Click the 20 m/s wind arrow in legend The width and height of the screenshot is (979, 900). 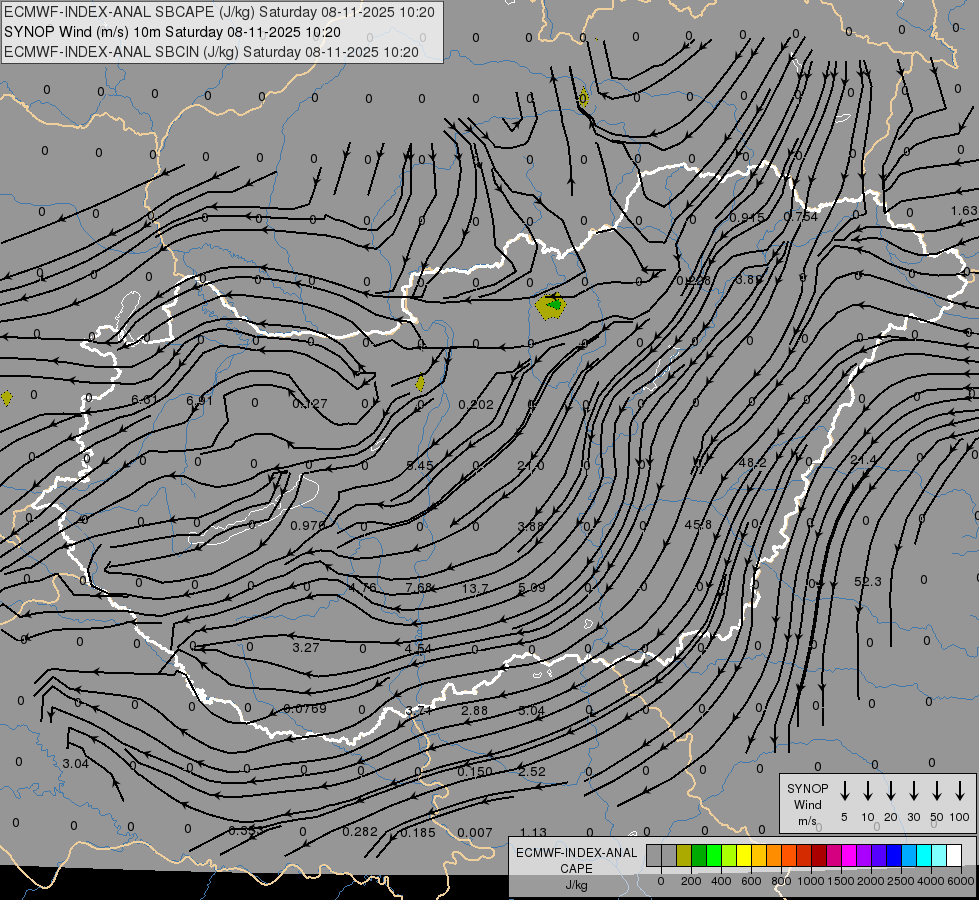[x=890, y=790]
